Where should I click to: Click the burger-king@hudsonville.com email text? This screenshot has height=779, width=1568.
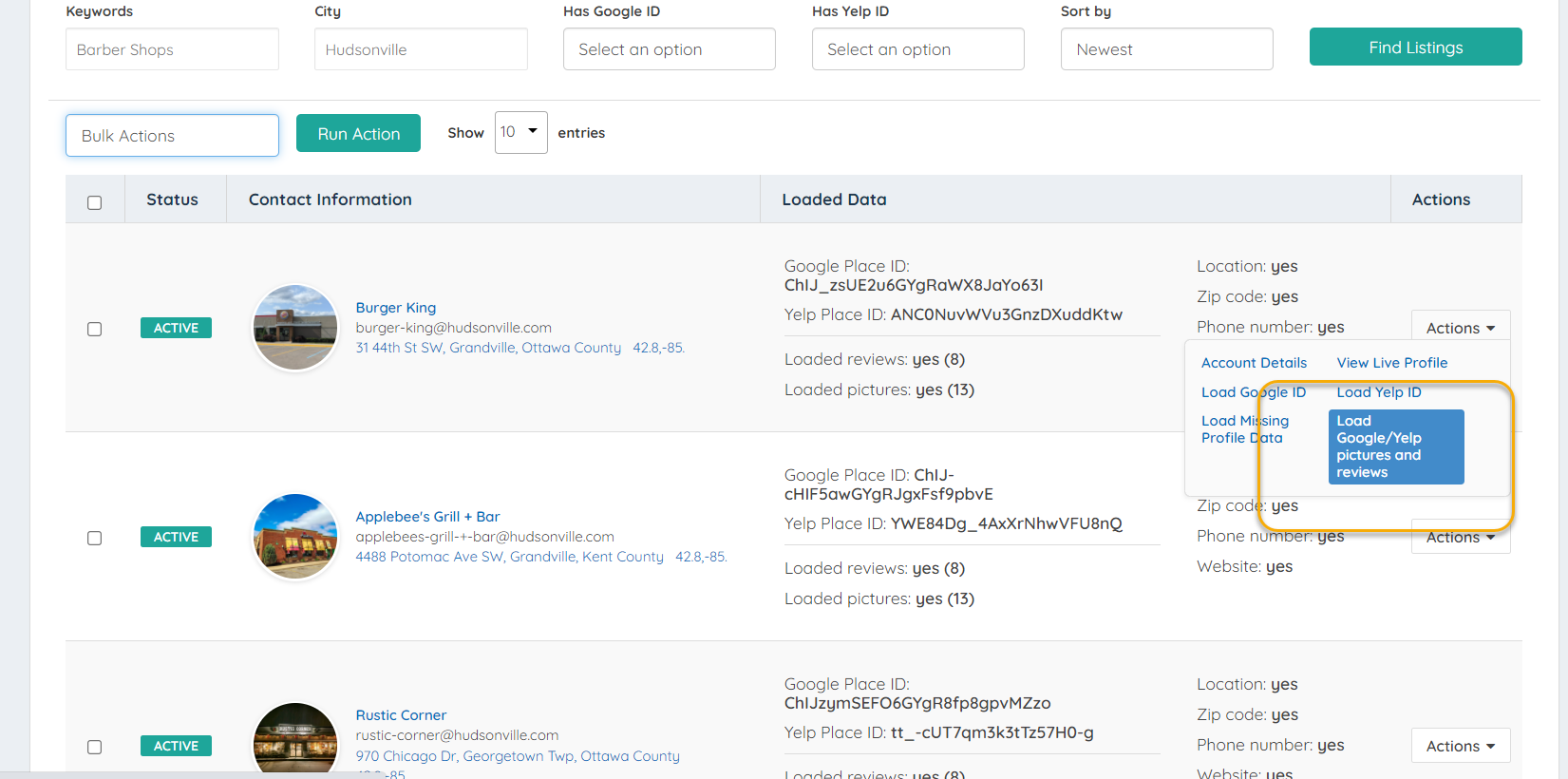click(x=454, y=328)
